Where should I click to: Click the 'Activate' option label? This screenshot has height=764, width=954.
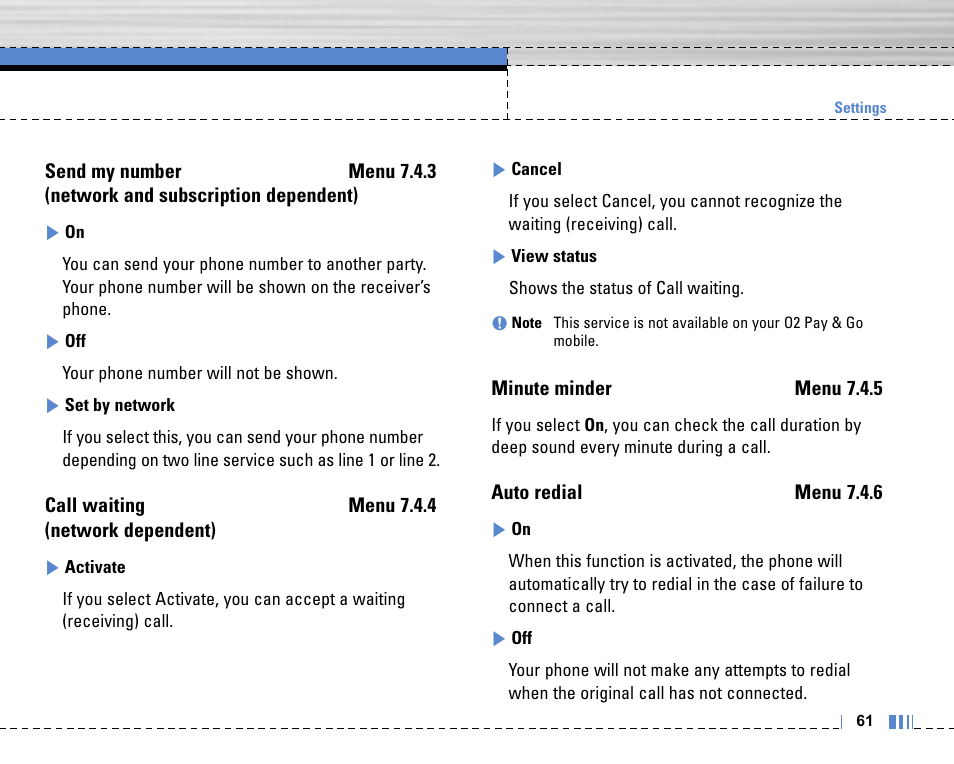(x=95, y=568)
